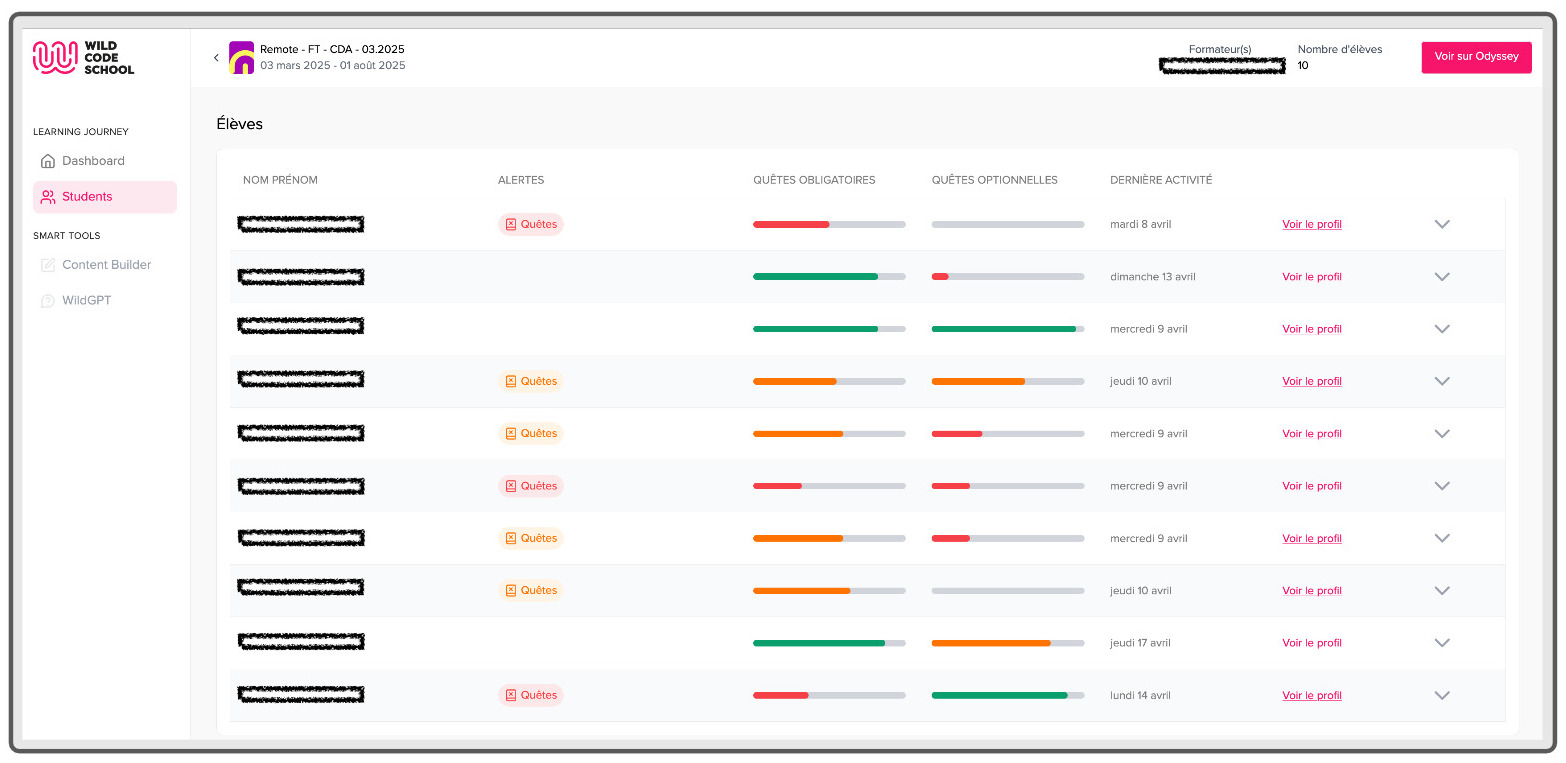Expand the lundi 14 avril student row

tap(1442, 695)
